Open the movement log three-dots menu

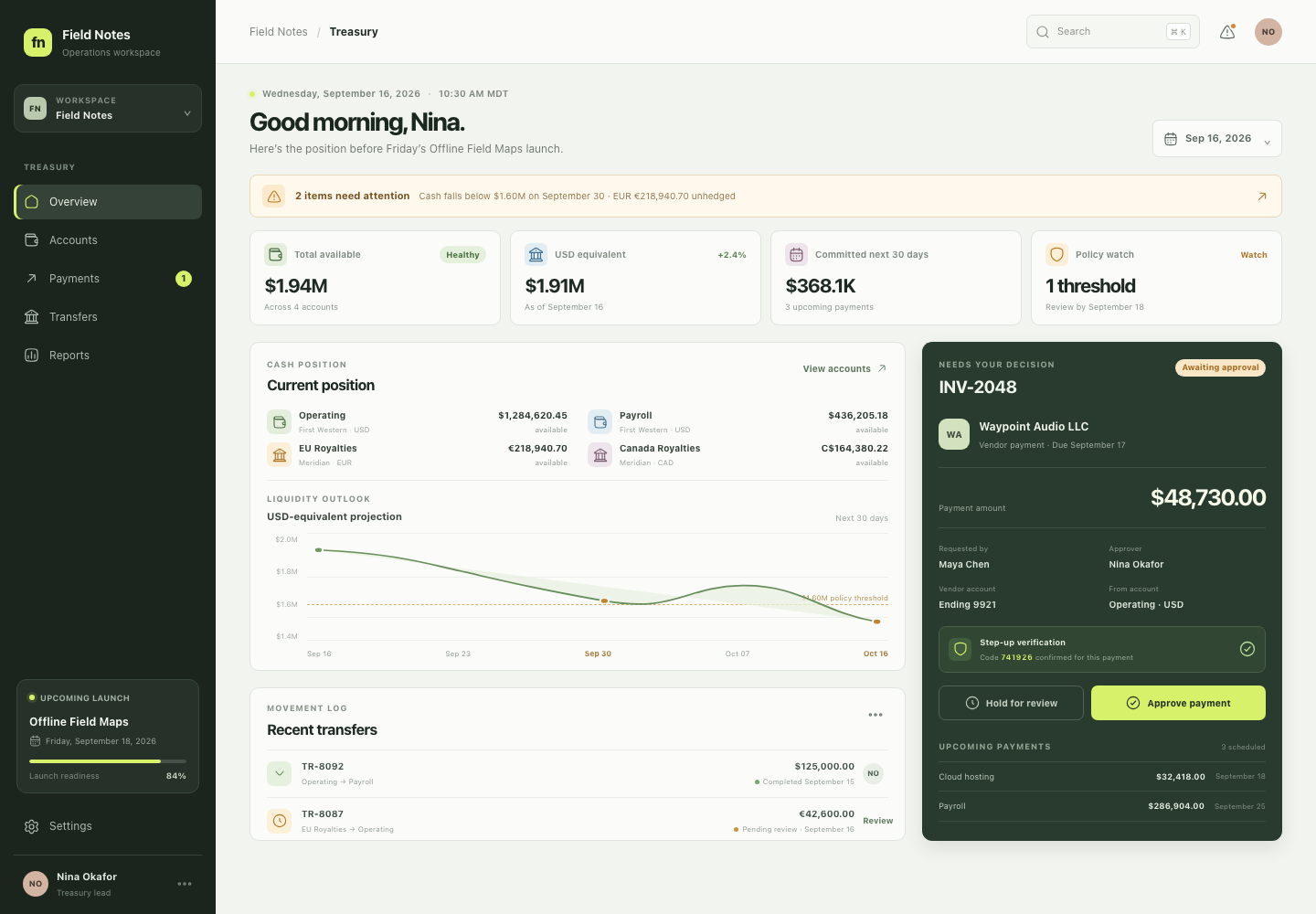tap(876, 715)
